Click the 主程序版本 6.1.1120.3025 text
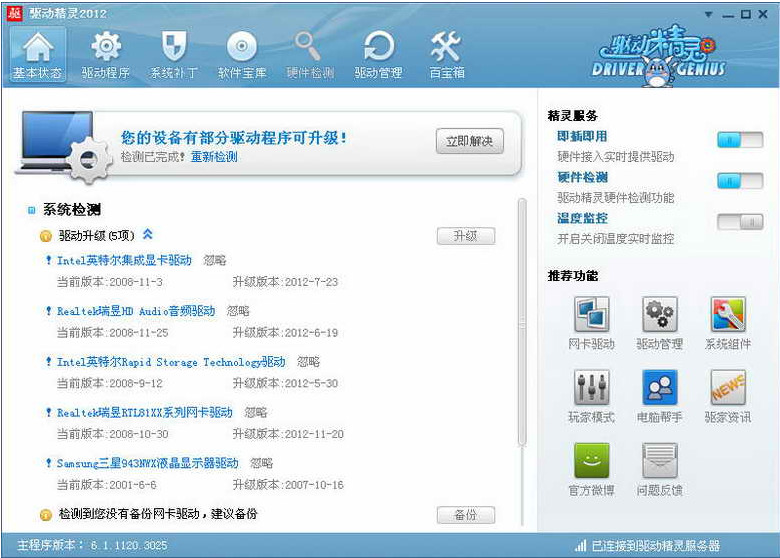780x558 pixels. (93, 546)
